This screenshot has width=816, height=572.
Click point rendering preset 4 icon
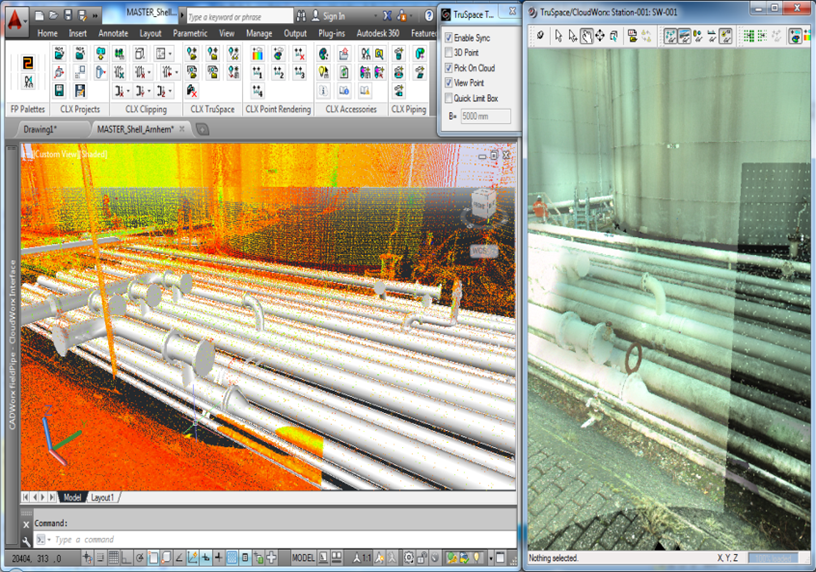(x=258, y=91)
